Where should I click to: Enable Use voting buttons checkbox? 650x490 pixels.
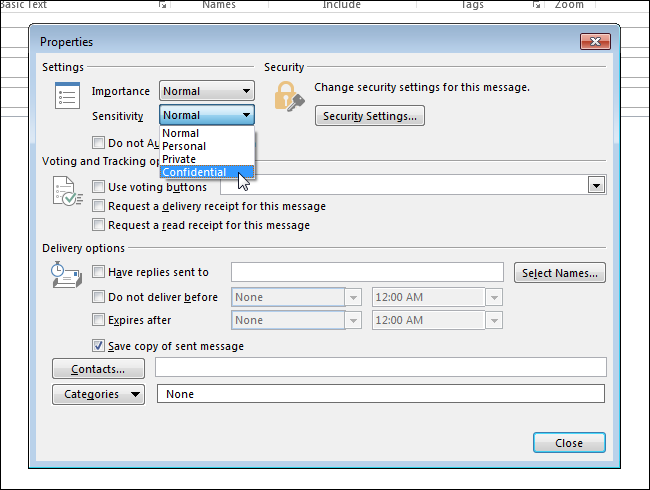click(x=98, y=187)
